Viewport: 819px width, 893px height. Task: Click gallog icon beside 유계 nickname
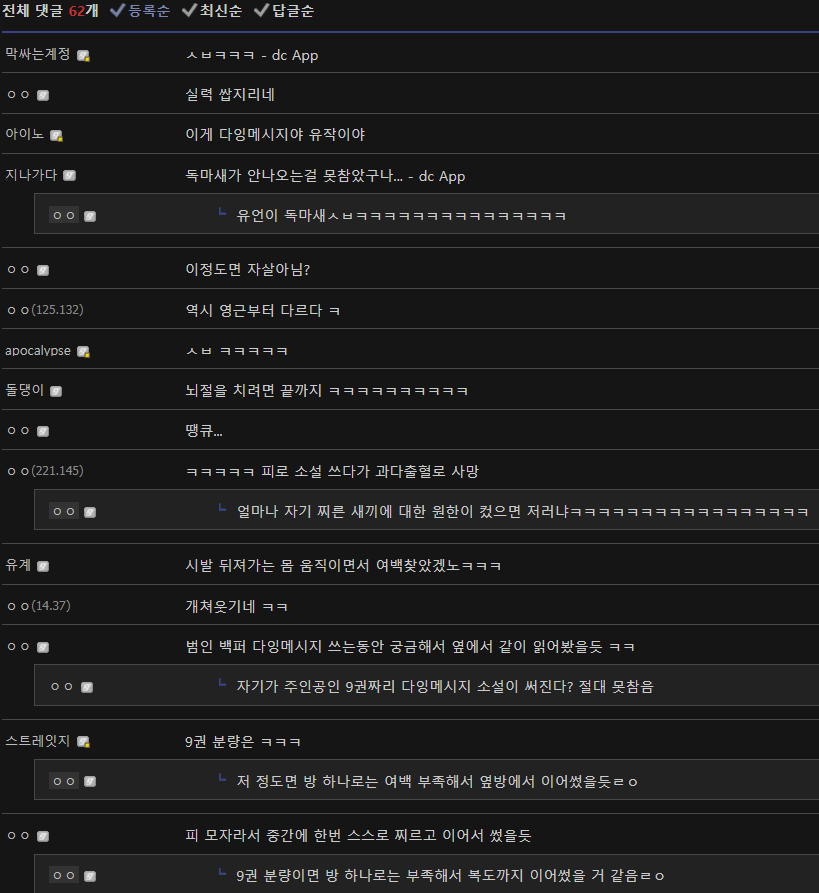tap(43, 566)
